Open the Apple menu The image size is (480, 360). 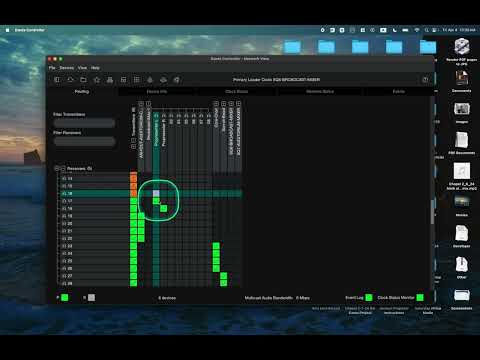click(7, 30)
